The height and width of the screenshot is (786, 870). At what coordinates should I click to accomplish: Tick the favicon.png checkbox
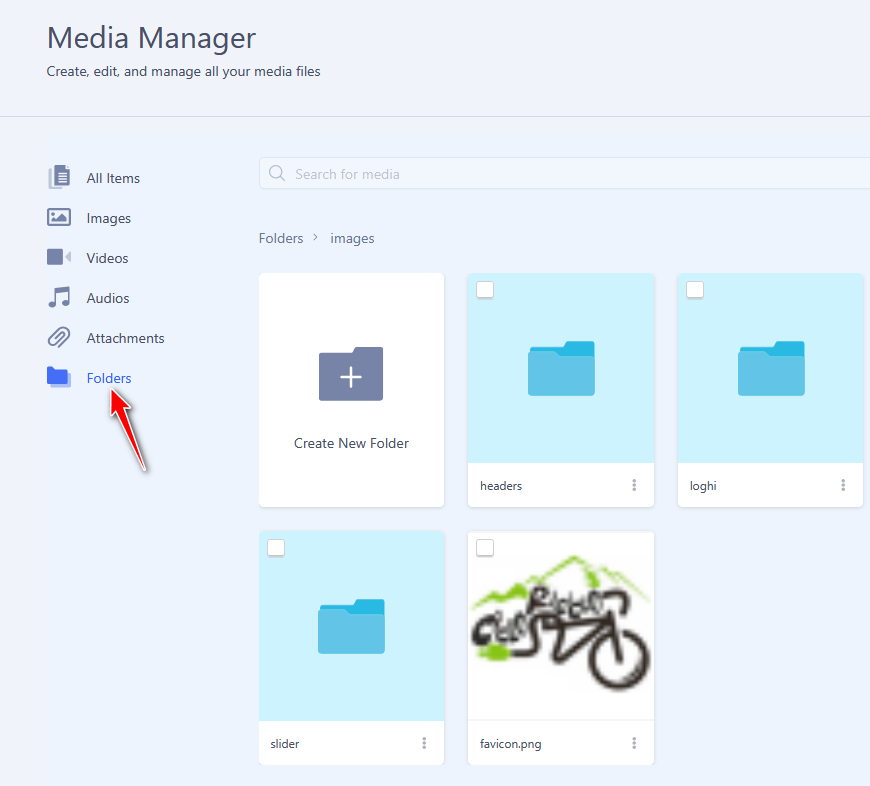[485, 548]
